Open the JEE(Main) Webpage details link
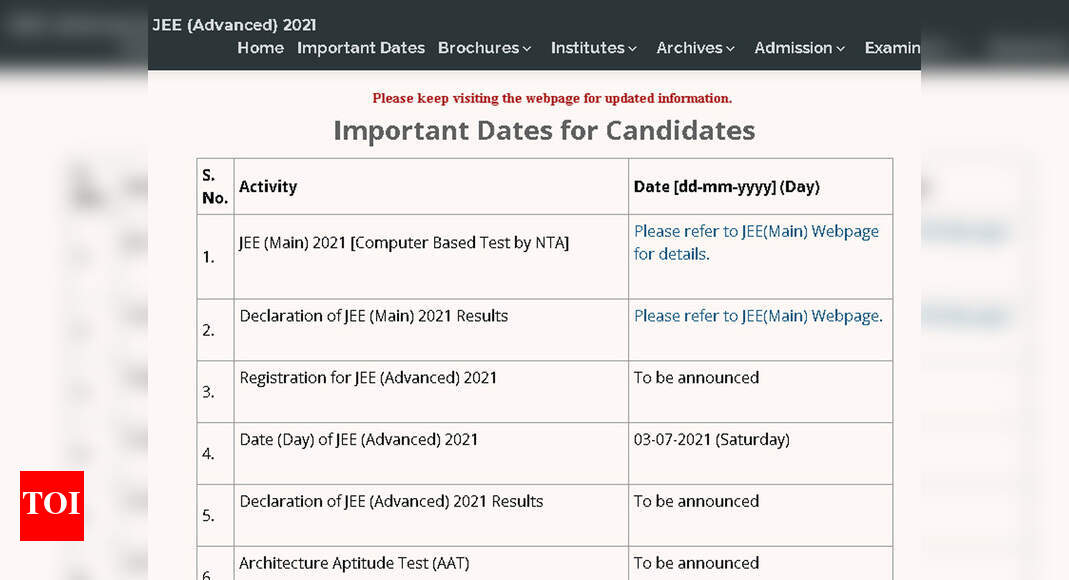This screenshot has height=580, width=1069. 755,242
